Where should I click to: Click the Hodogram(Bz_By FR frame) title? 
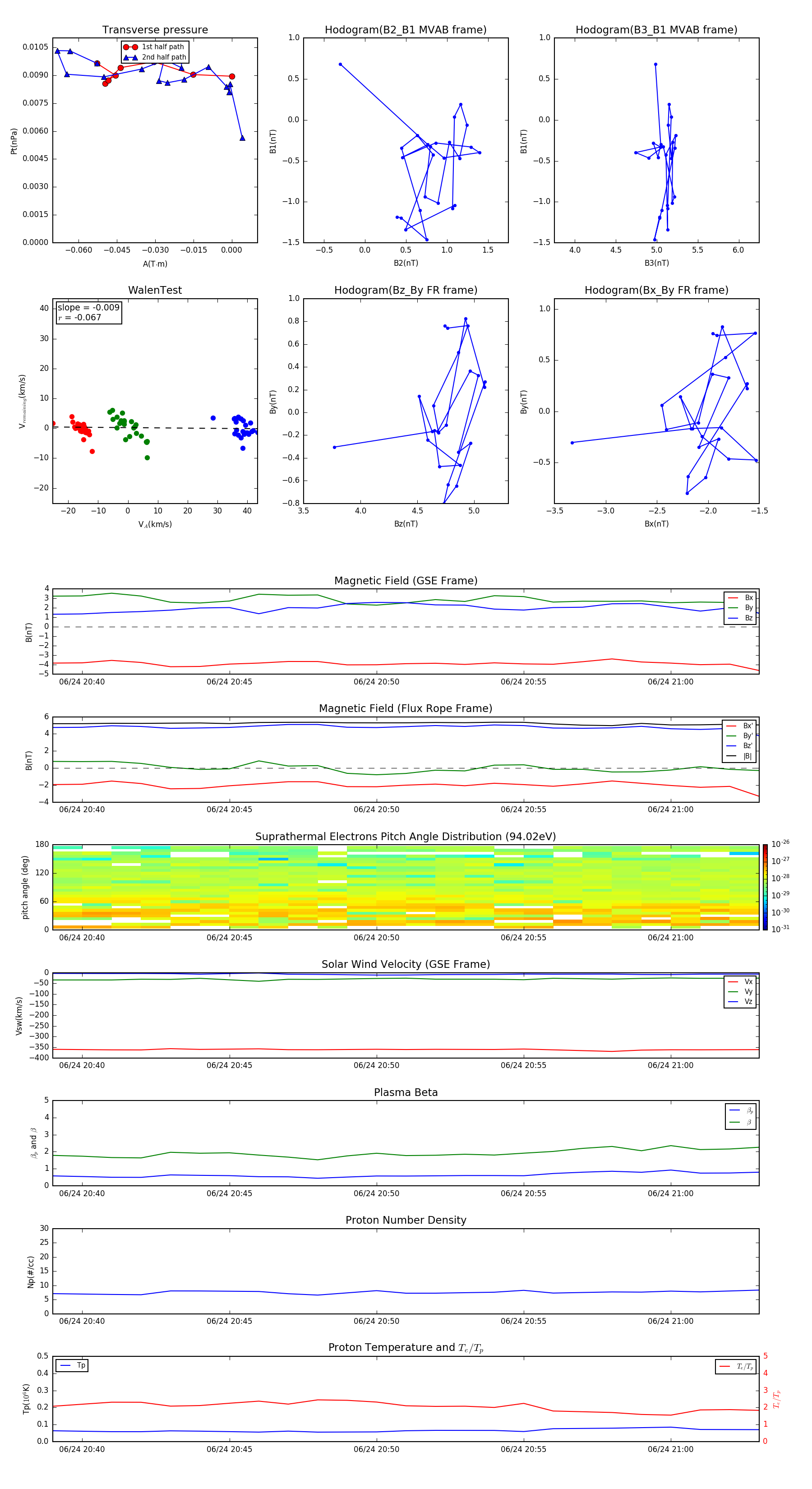pyautogui.click(x=406, y=290)
